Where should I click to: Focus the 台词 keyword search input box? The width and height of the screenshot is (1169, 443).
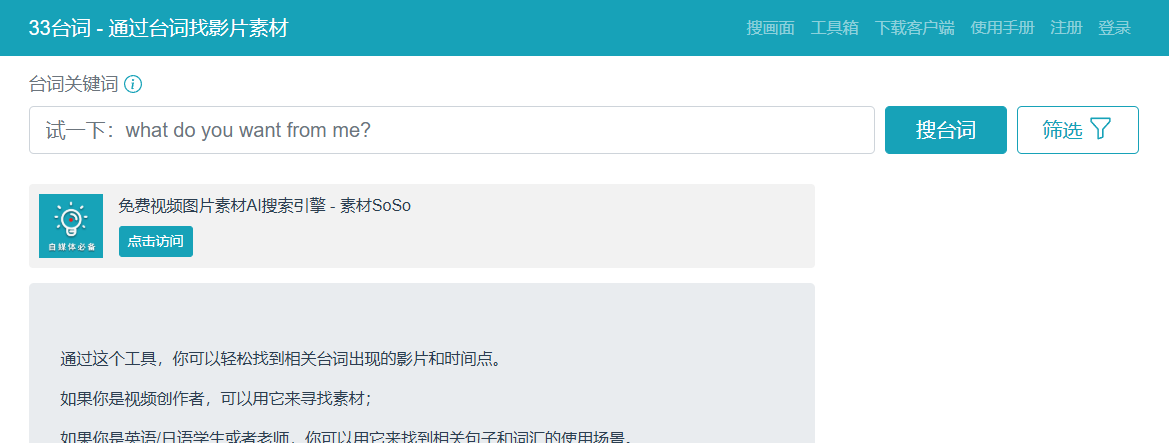coord(451,130)
